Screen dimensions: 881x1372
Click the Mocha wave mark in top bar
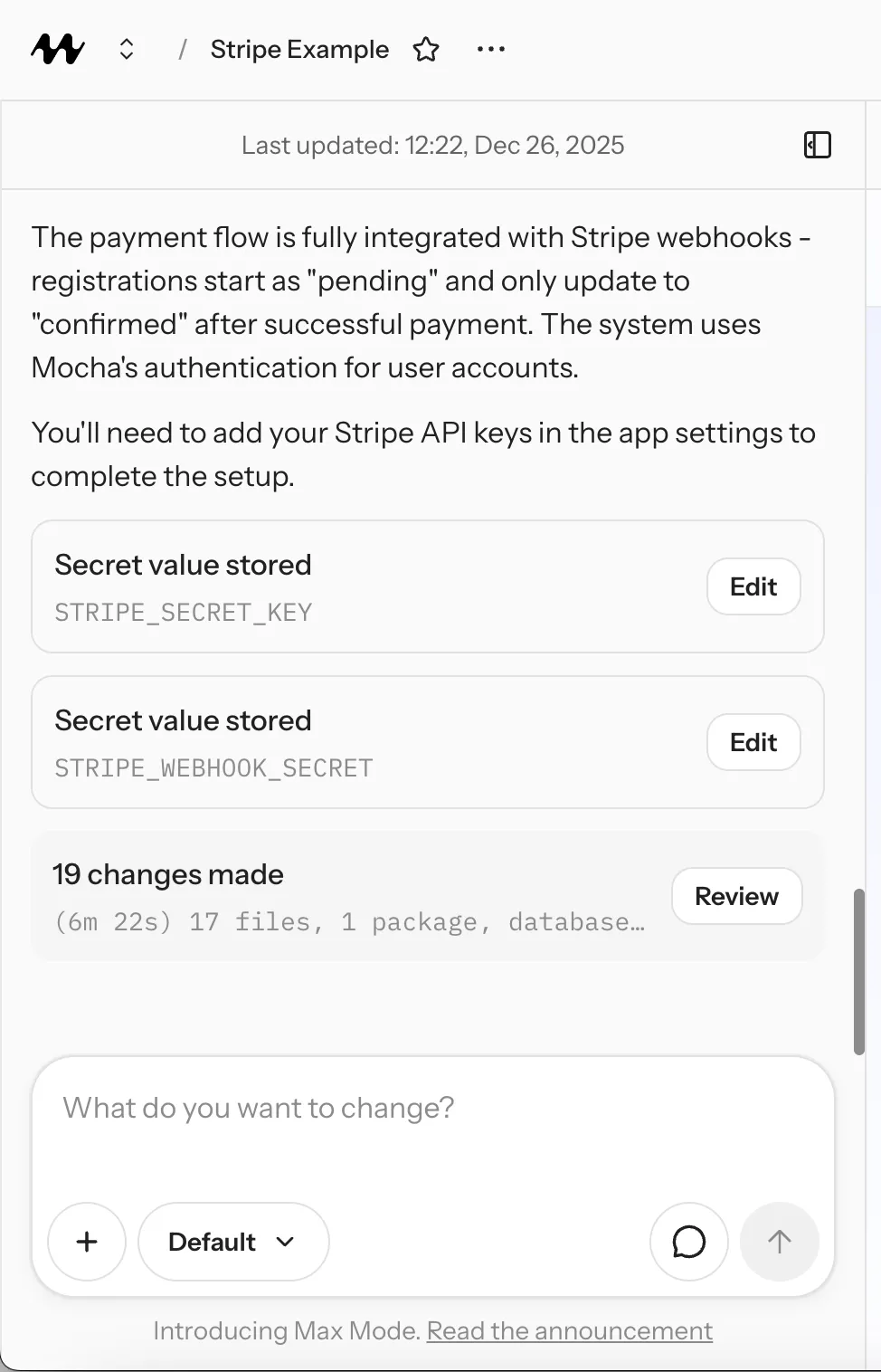pyautogui.click(x=56, y=49)
